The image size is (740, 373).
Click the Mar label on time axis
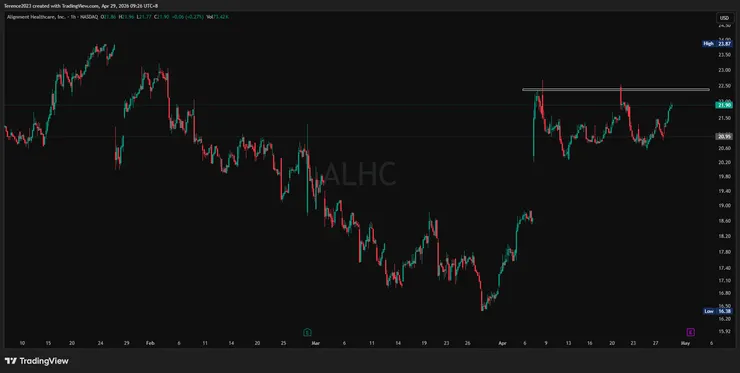[x=315, y=343]
